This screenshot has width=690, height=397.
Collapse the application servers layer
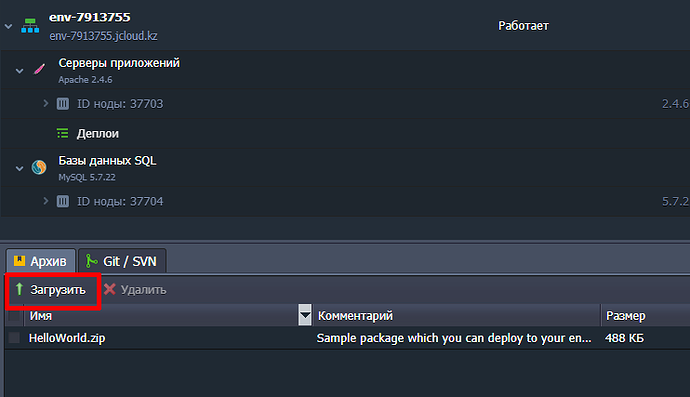(x=19, y=70)
